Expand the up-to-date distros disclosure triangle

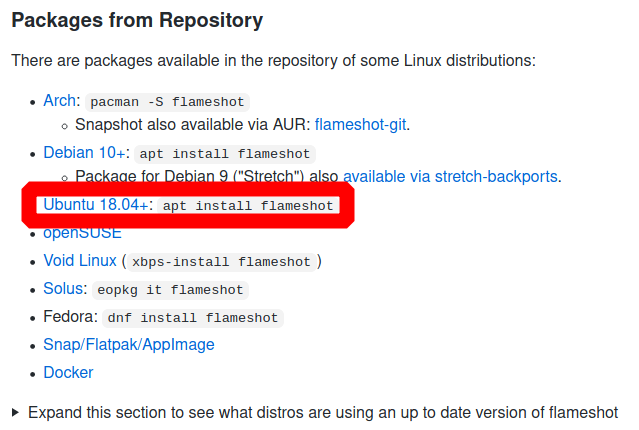coord(15,412)
